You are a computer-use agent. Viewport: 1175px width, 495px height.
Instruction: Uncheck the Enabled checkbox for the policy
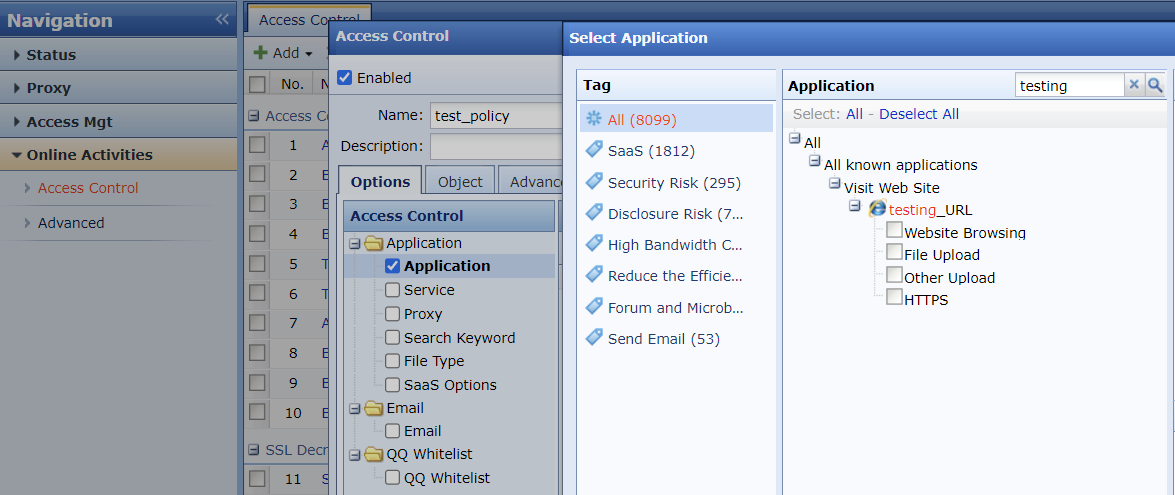[345, 78]
